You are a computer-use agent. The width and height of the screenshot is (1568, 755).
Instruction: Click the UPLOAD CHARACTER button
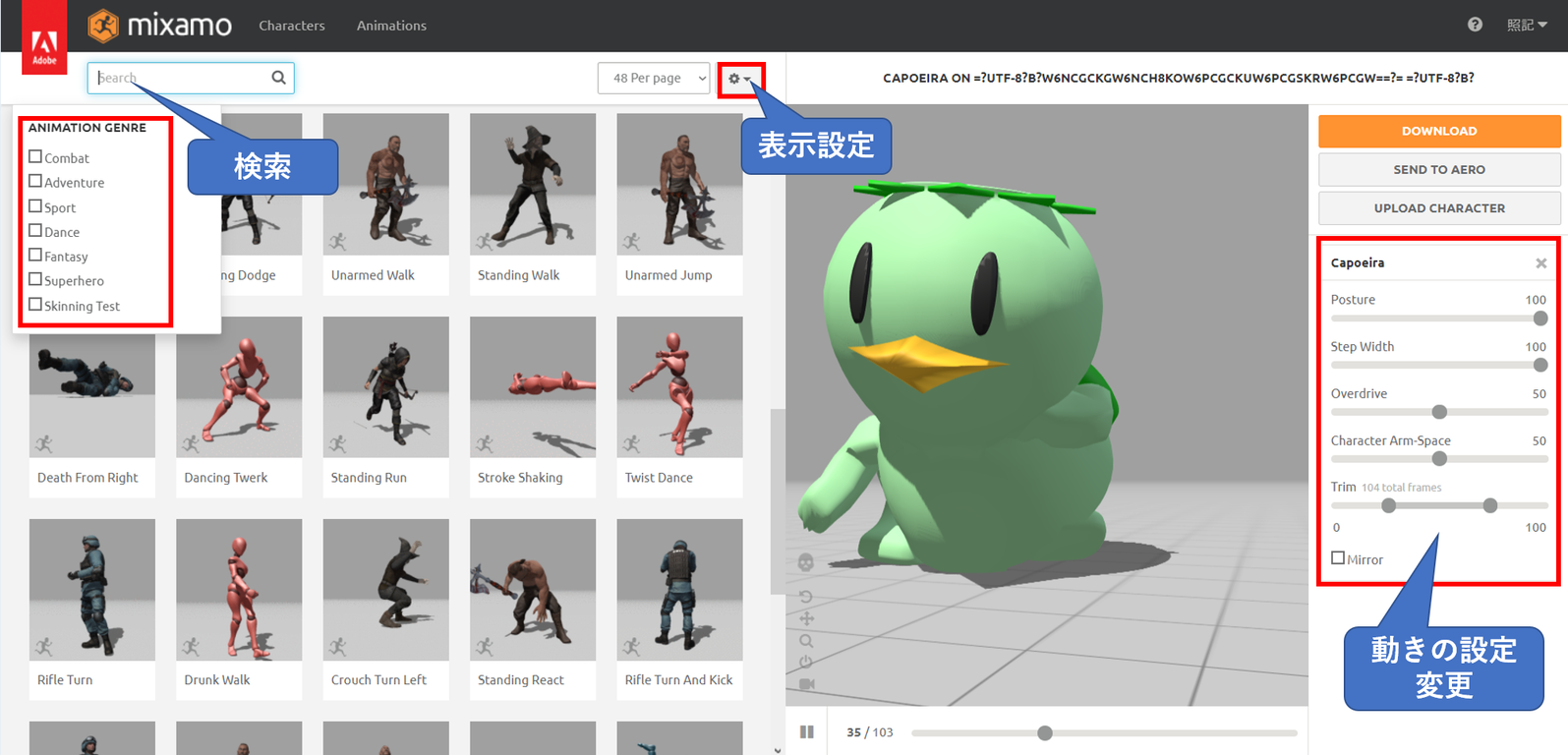(1439, 208)
